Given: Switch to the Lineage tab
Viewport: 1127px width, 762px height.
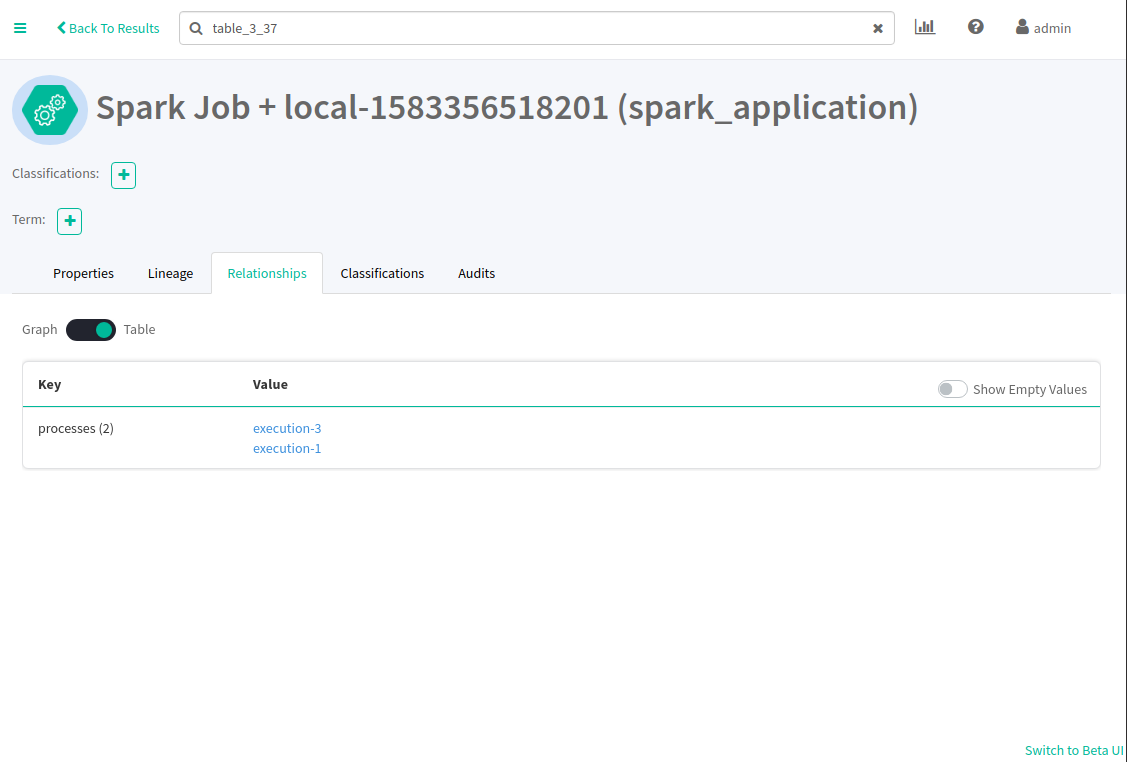Looking at the screenshot, I should click(x=170, y=273).
